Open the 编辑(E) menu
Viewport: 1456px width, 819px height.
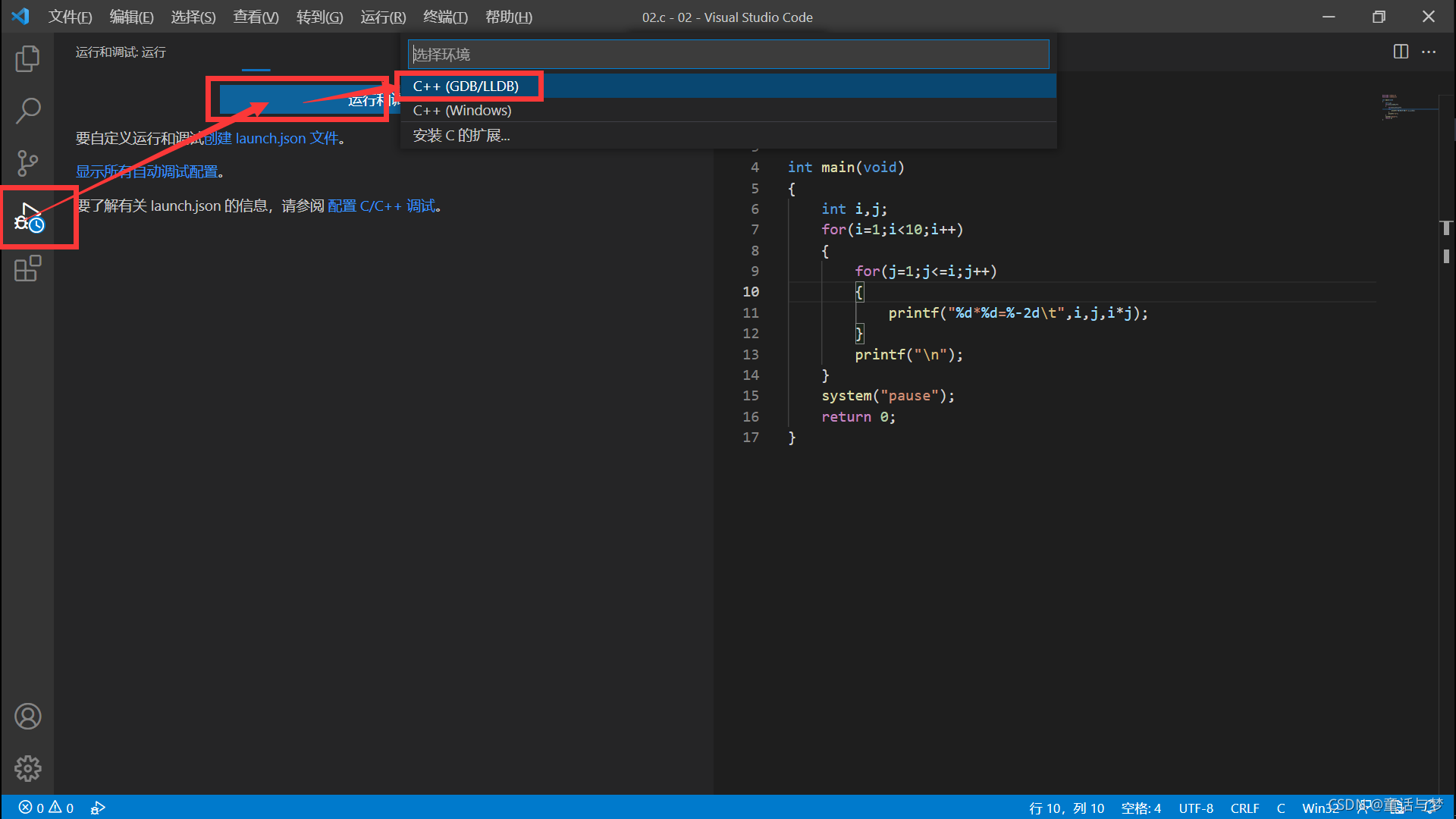(132, 17)
